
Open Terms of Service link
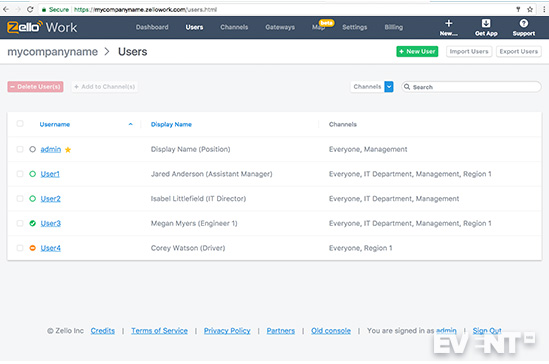pyautogui.click(x=159, y=331)
